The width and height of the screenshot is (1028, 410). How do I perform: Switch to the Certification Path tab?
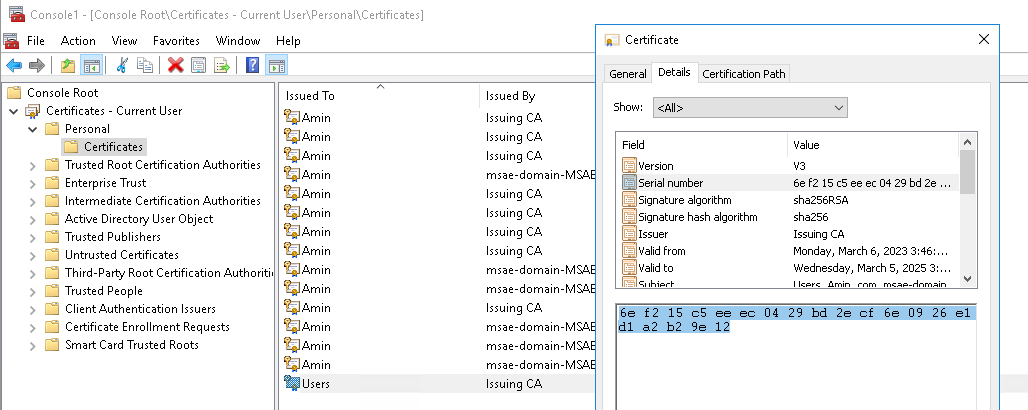coord(745,74)
